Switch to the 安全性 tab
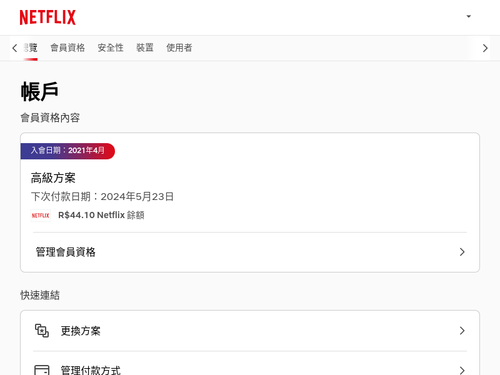The height and width of the screenshot is (375, 500). [x=110, y=48]
